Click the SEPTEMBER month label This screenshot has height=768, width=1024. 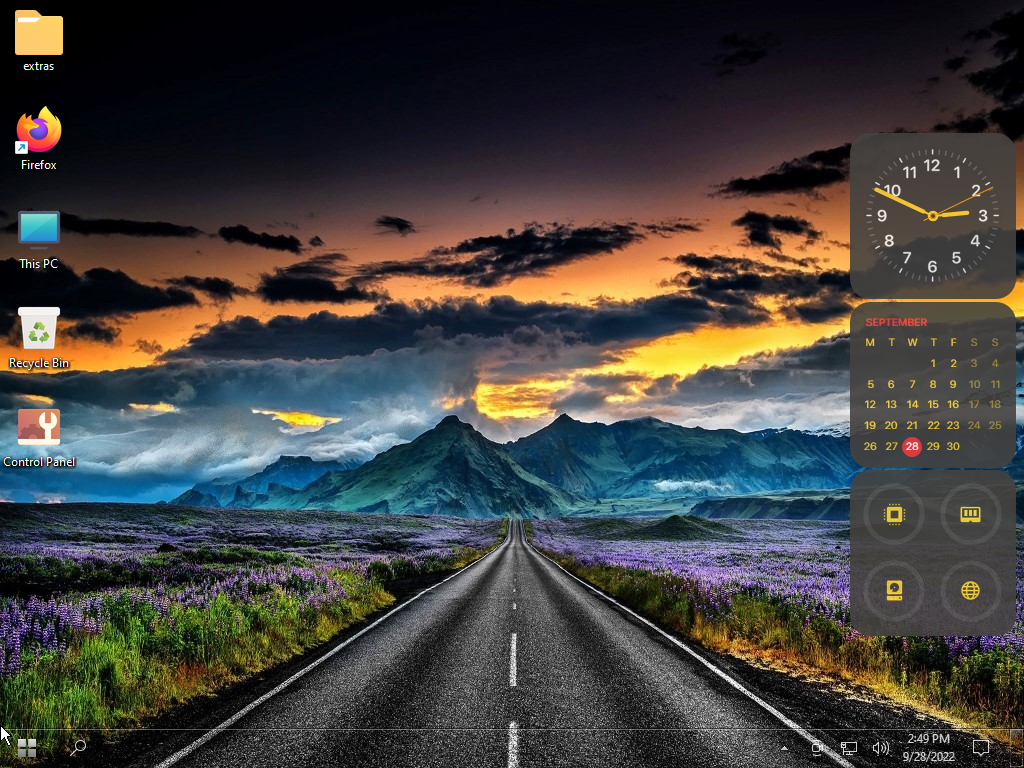(896, 322)
